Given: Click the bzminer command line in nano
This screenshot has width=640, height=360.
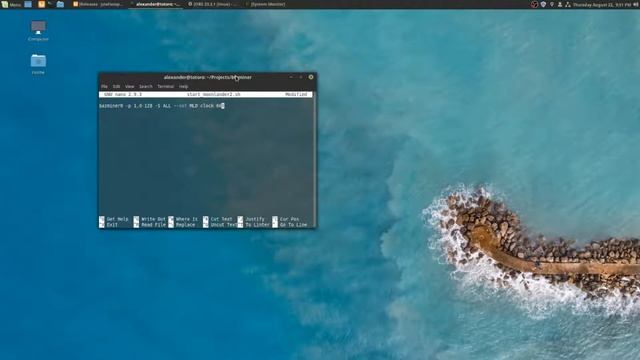Looking at the screenshot, I should 162,106.
